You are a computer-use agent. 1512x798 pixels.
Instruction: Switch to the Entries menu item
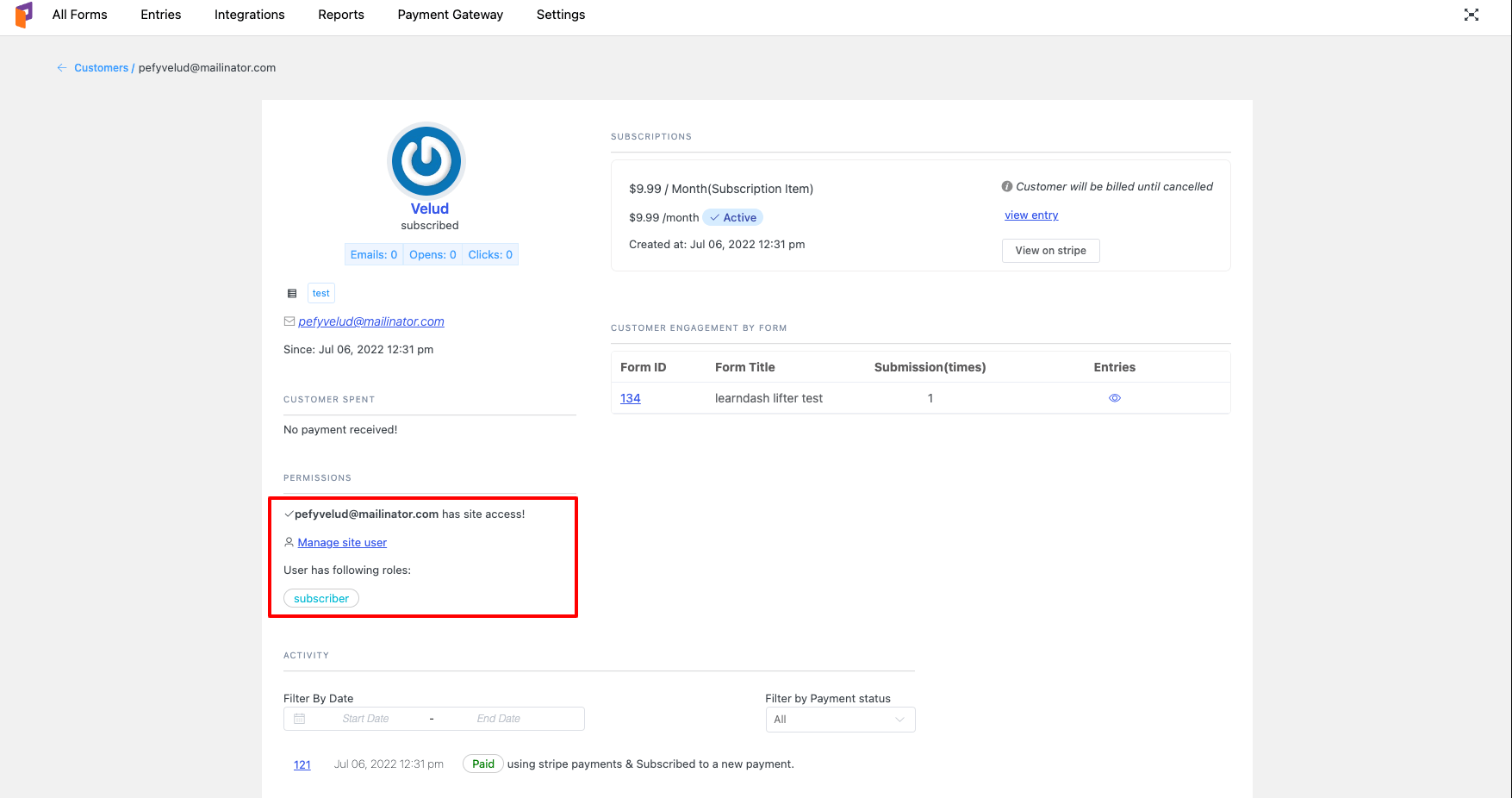[x=160, y=15]
